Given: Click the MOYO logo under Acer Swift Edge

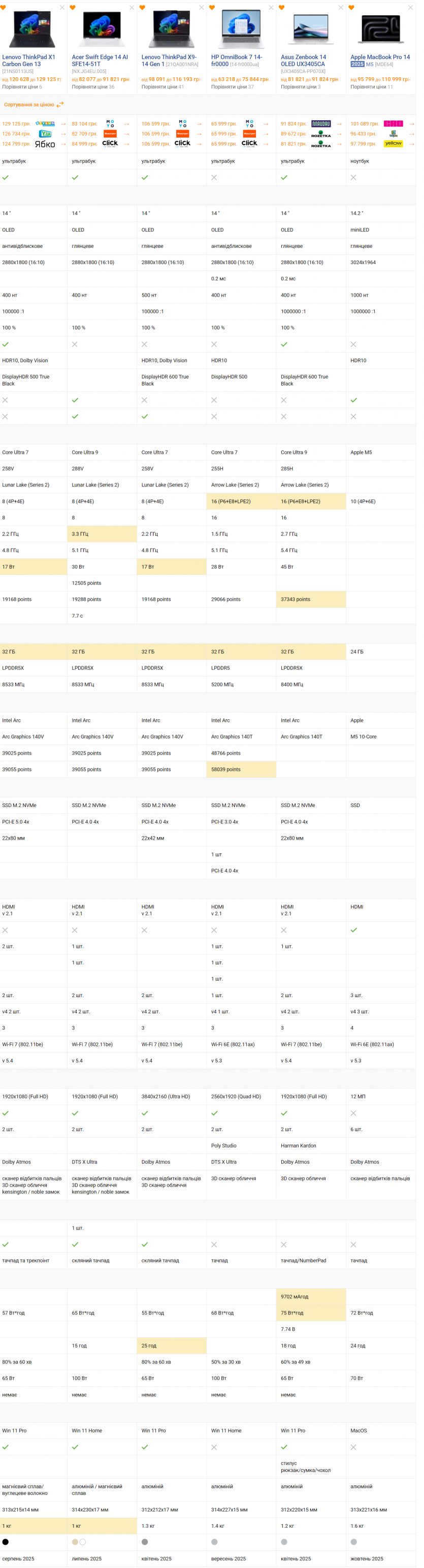Looking at the screenshot, I should pos(110,123).
